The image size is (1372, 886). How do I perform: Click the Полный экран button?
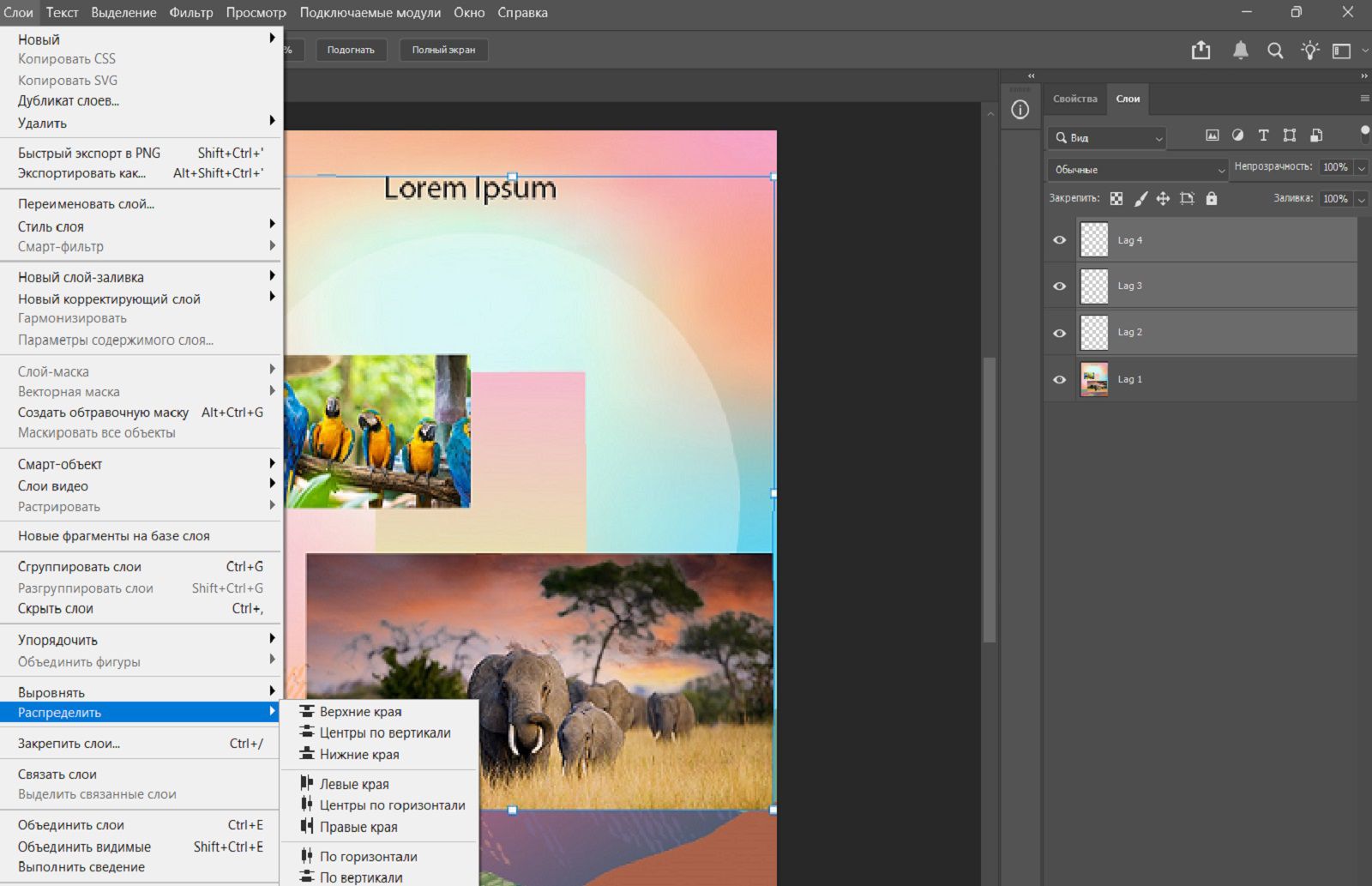click(x=443, y=50)
